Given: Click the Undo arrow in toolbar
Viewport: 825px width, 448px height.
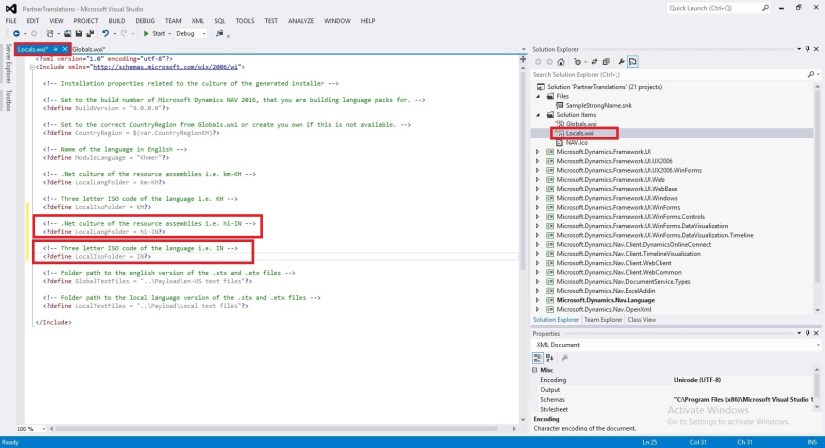Looking at the screenshot, I should [x=107, y=33].
